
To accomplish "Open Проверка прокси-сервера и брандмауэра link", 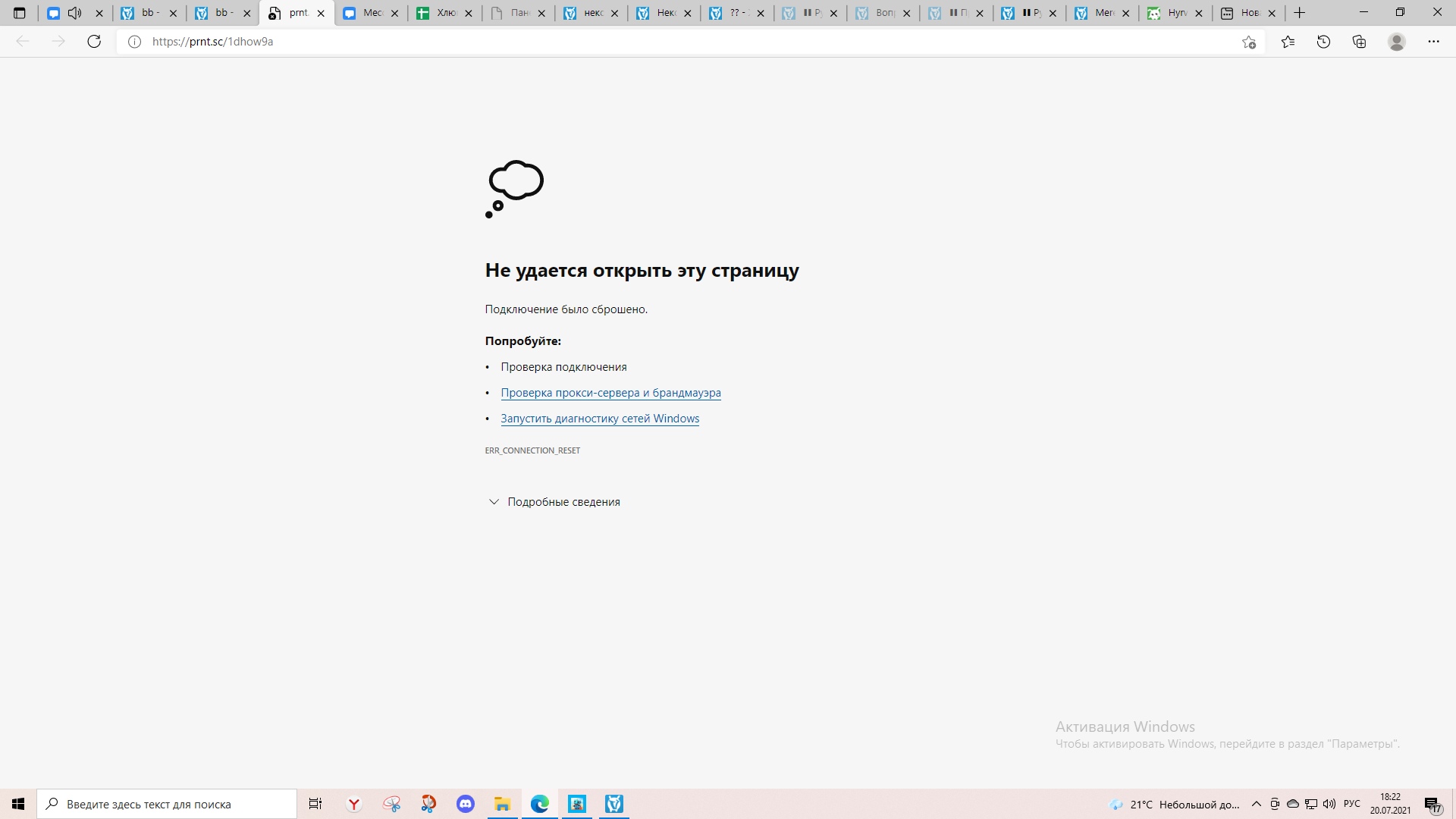I will [610, 392].
